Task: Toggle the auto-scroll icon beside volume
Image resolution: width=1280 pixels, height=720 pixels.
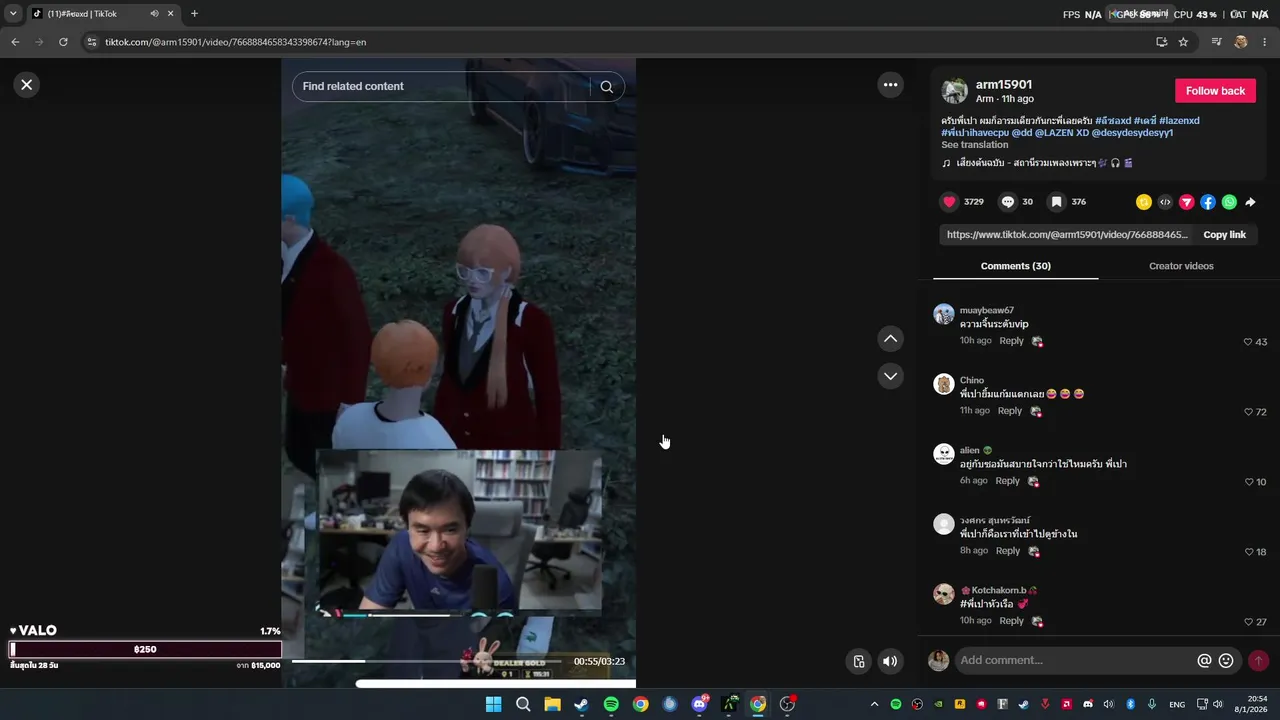Action: coord(858,661)
